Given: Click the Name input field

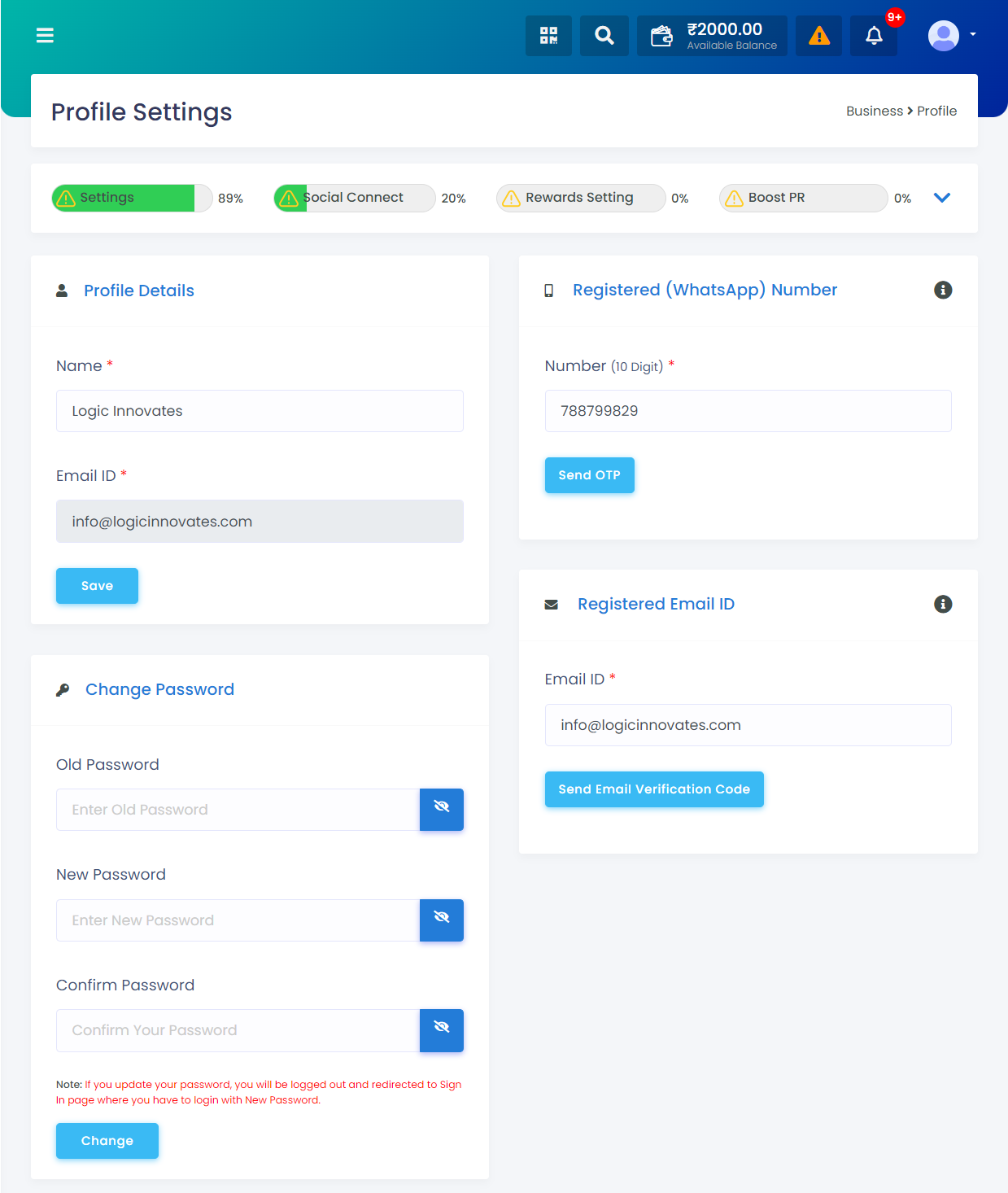Looking at the screenshot, I should [260, 411].
